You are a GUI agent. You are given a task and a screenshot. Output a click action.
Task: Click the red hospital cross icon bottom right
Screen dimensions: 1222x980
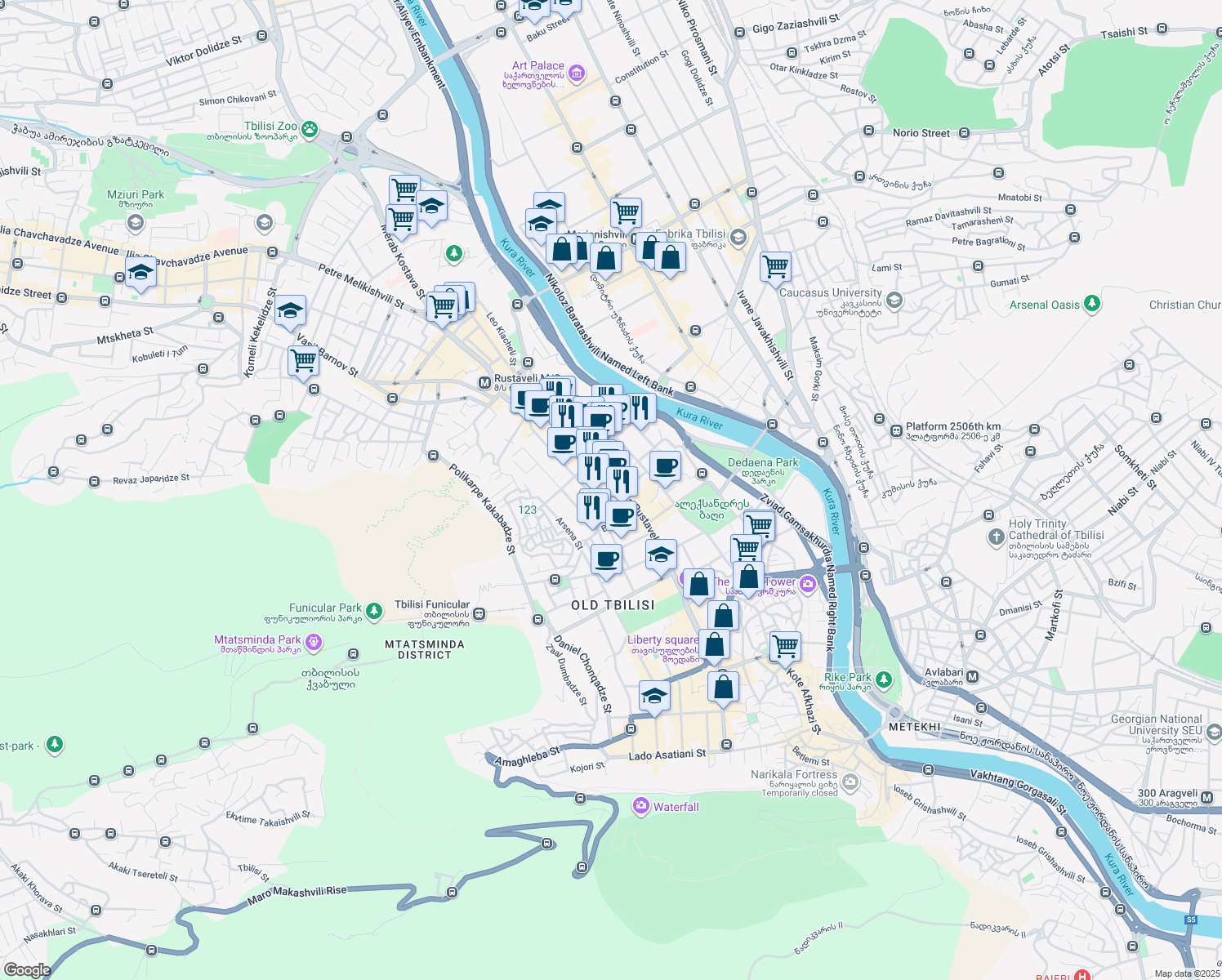point(1082,976)
